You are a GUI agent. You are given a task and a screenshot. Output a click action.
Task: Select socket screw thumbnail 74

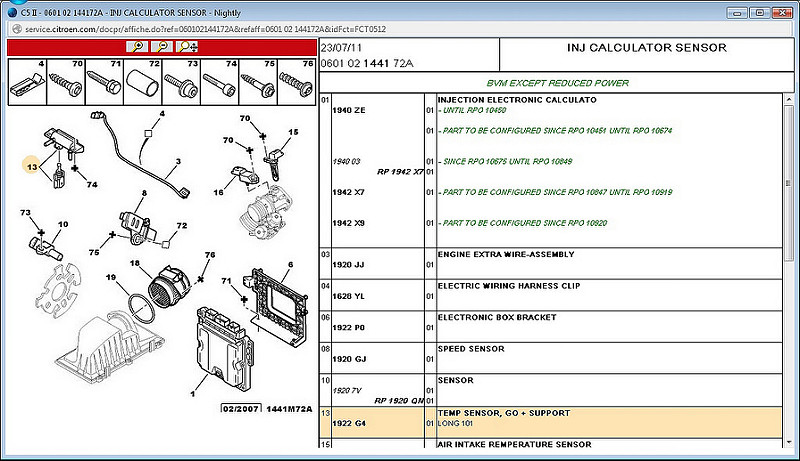click(x=220, y=82)
